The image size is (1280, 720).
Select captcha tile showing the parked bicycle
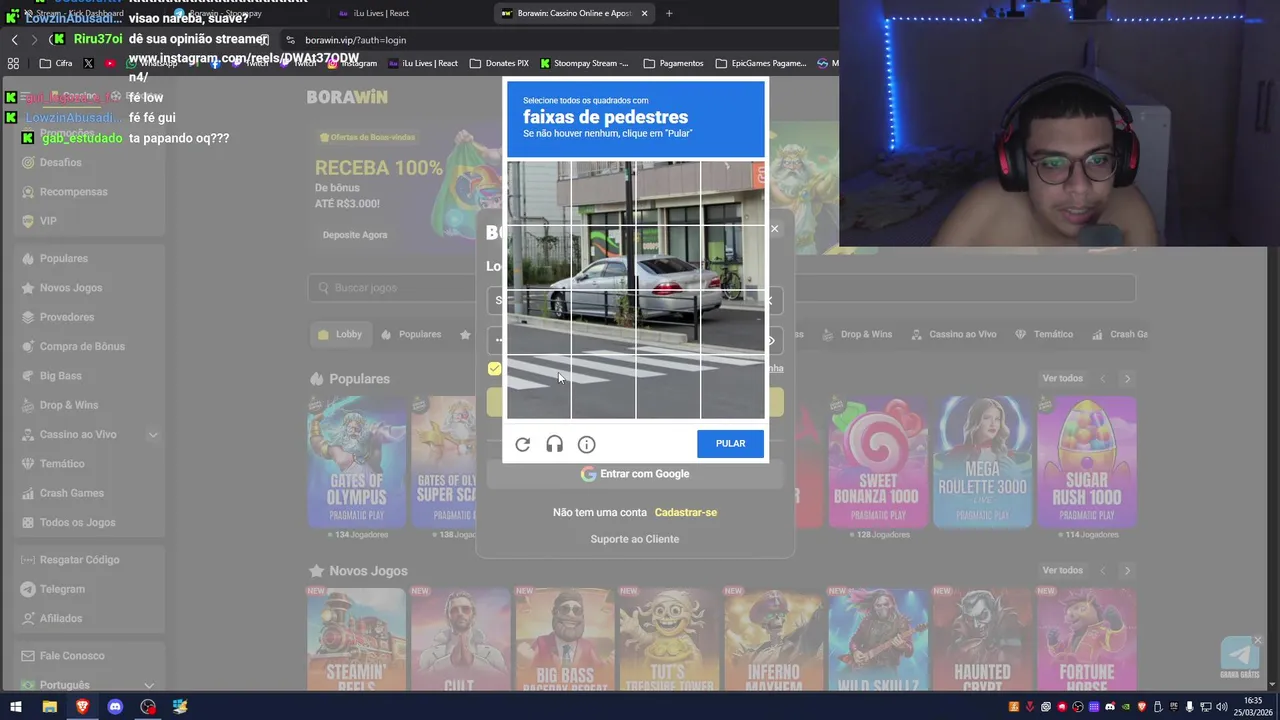tap(732, 258)
